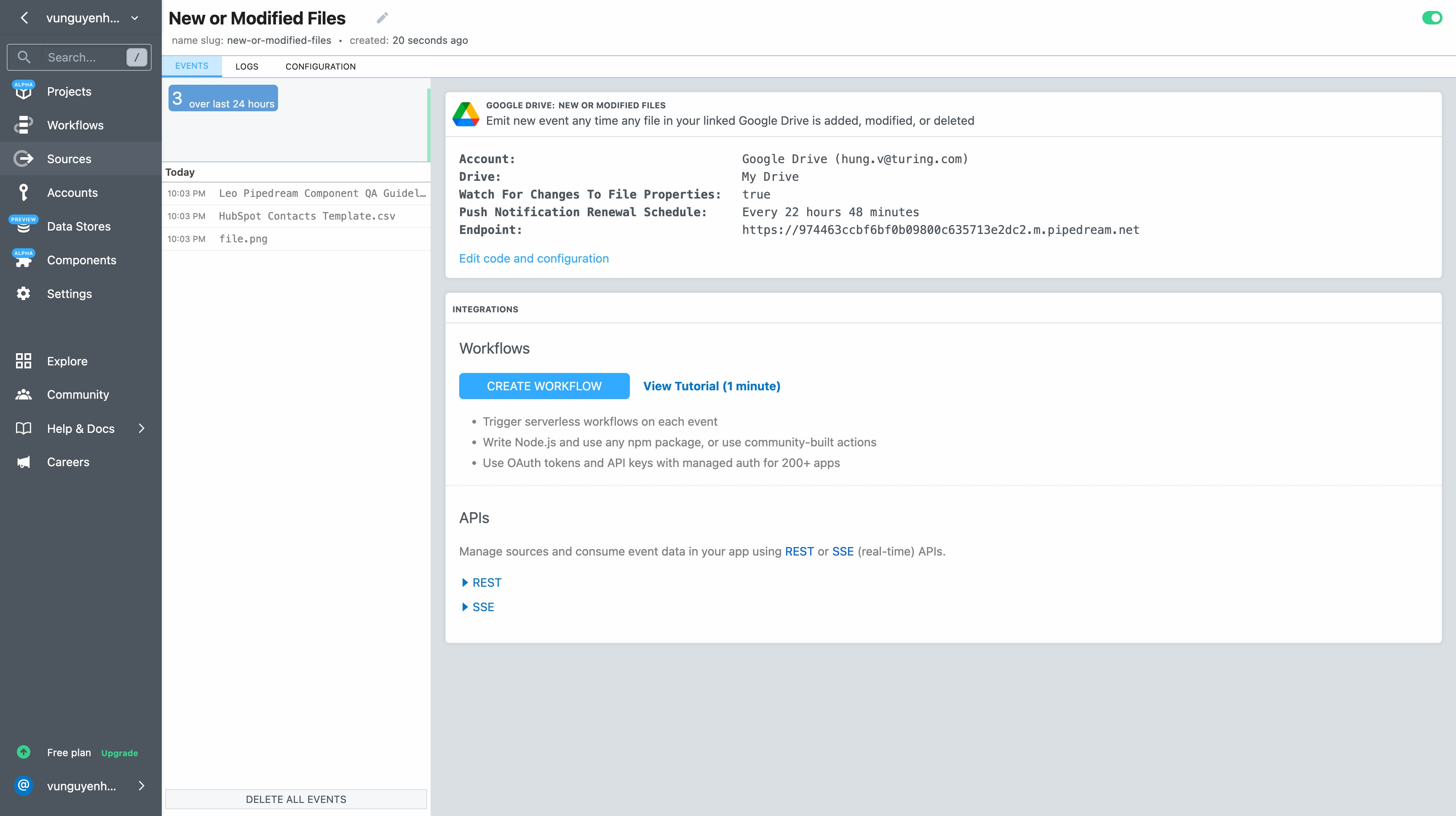
Task: Select the file.png event
Action: (296, 239)
